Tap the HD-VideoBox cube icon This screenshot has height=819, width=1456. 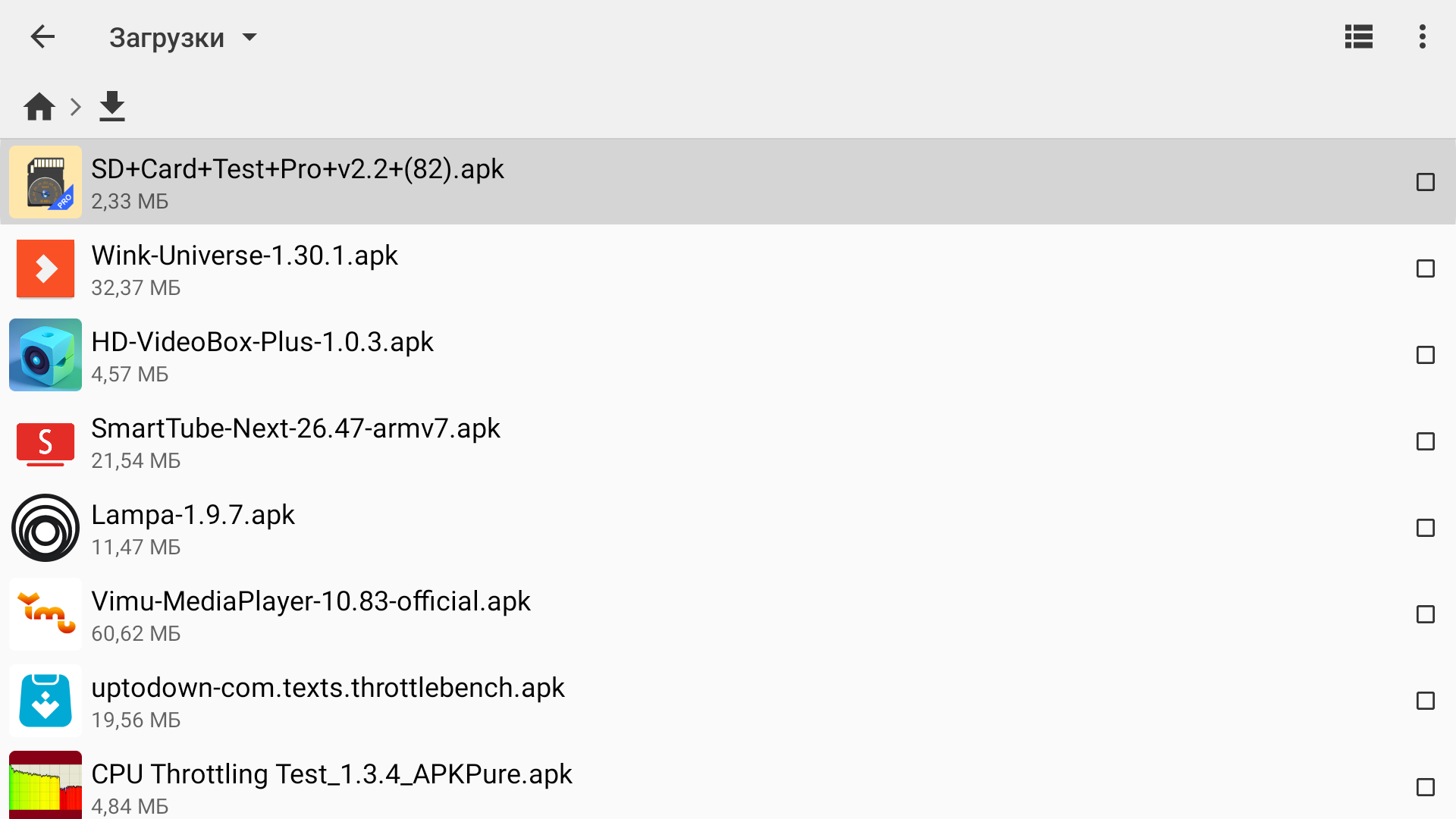(45, 355)
